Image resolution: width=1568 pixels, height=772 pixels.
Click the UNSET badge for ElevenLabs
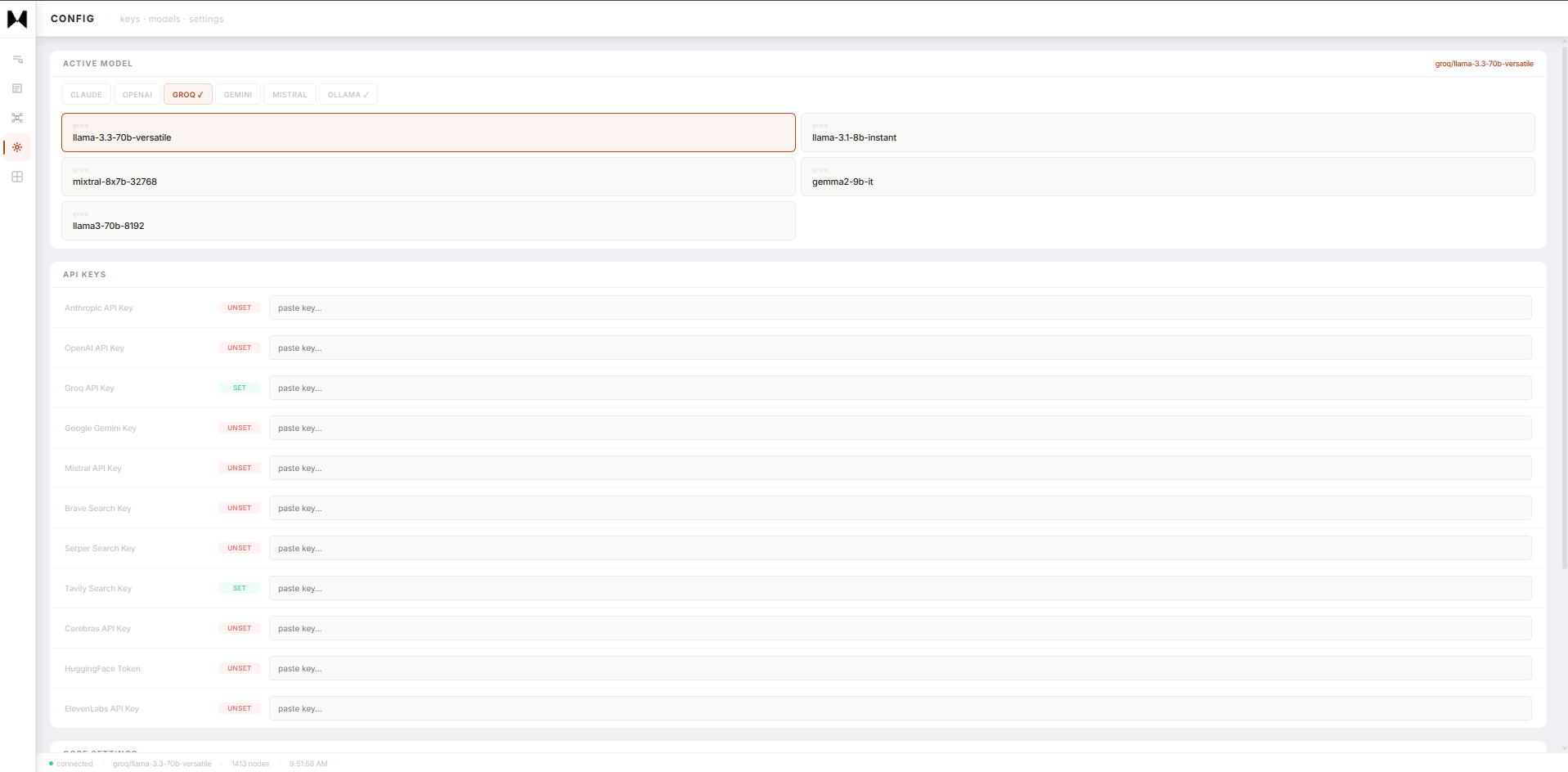click(x=240, y=708)
